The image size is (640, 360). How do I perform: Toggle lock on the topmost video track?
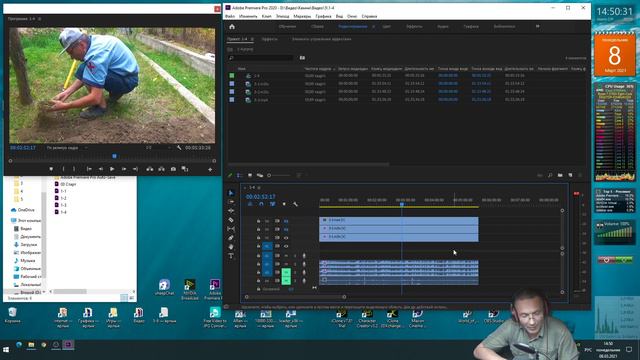(258, 221)
